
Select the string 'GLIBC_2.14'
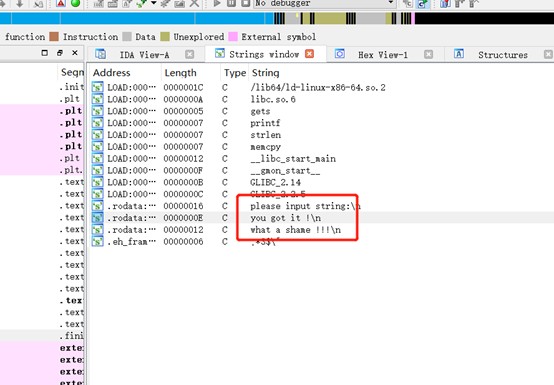click(x=275, y=182)
